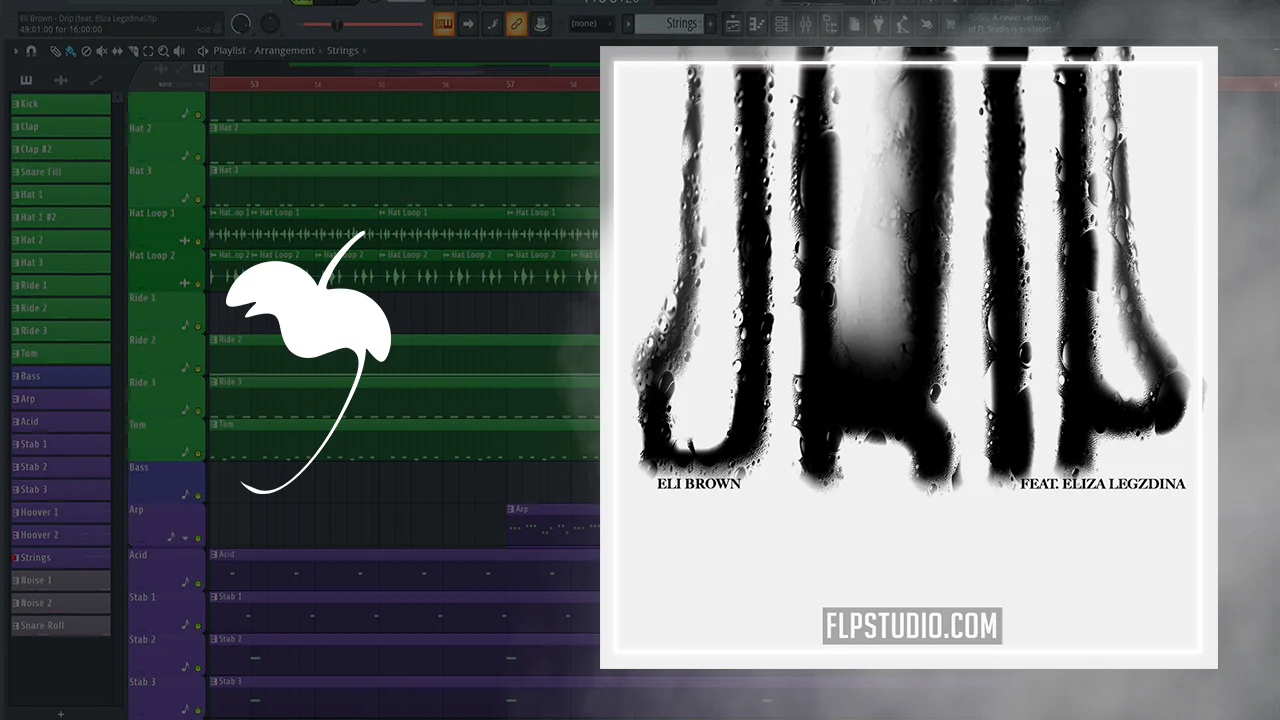Select the Hoover 1 pattern
Viewport: 1280px width, 720px height.
click(60, 512)
